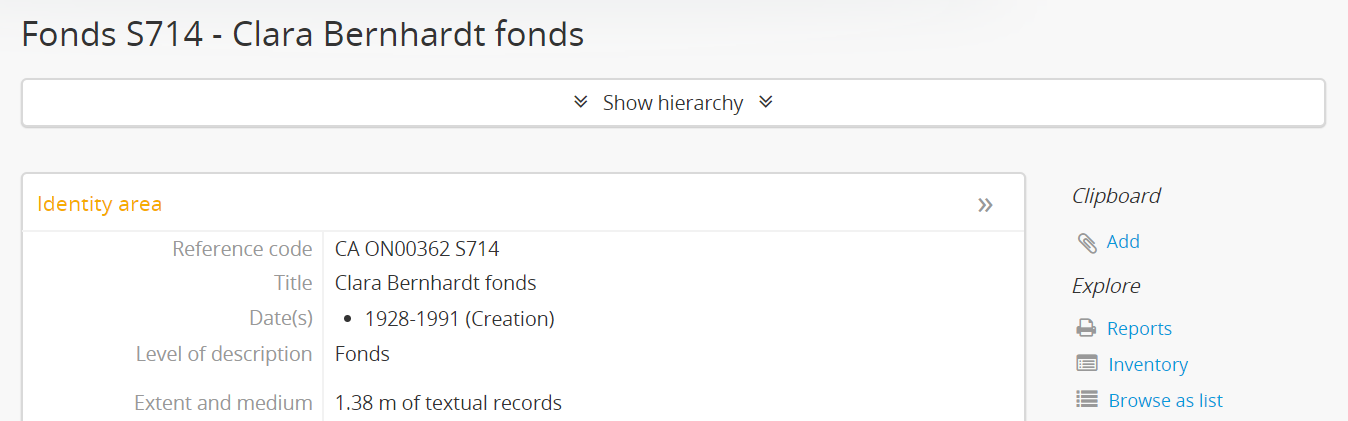Click the Identity area heading
Screen dimensions: 1348x421
100,204
